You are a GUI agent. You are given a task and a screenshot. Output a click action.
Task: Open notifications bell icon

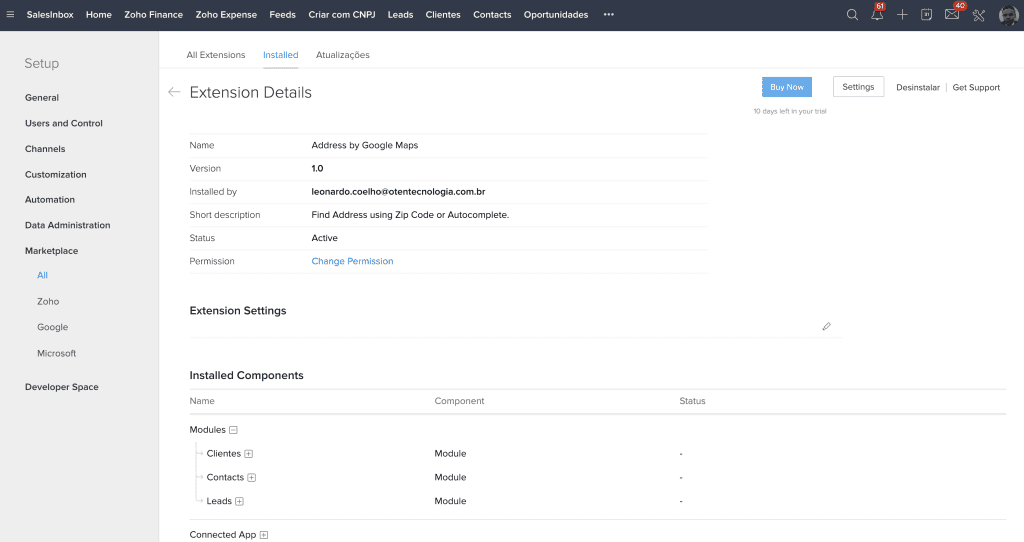point(877,15)
